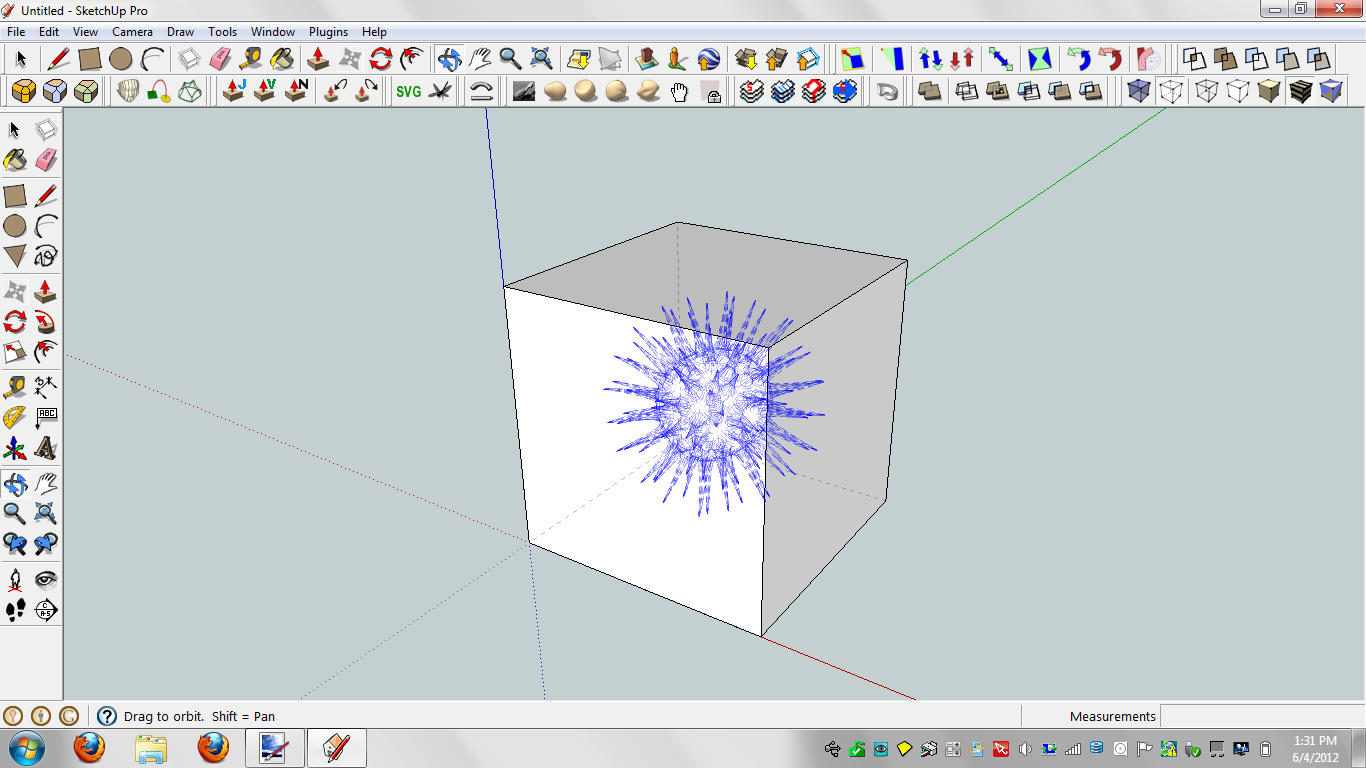
Task: Click the taskbar clock showing 1:31 PM
Action: (1314, 748)
